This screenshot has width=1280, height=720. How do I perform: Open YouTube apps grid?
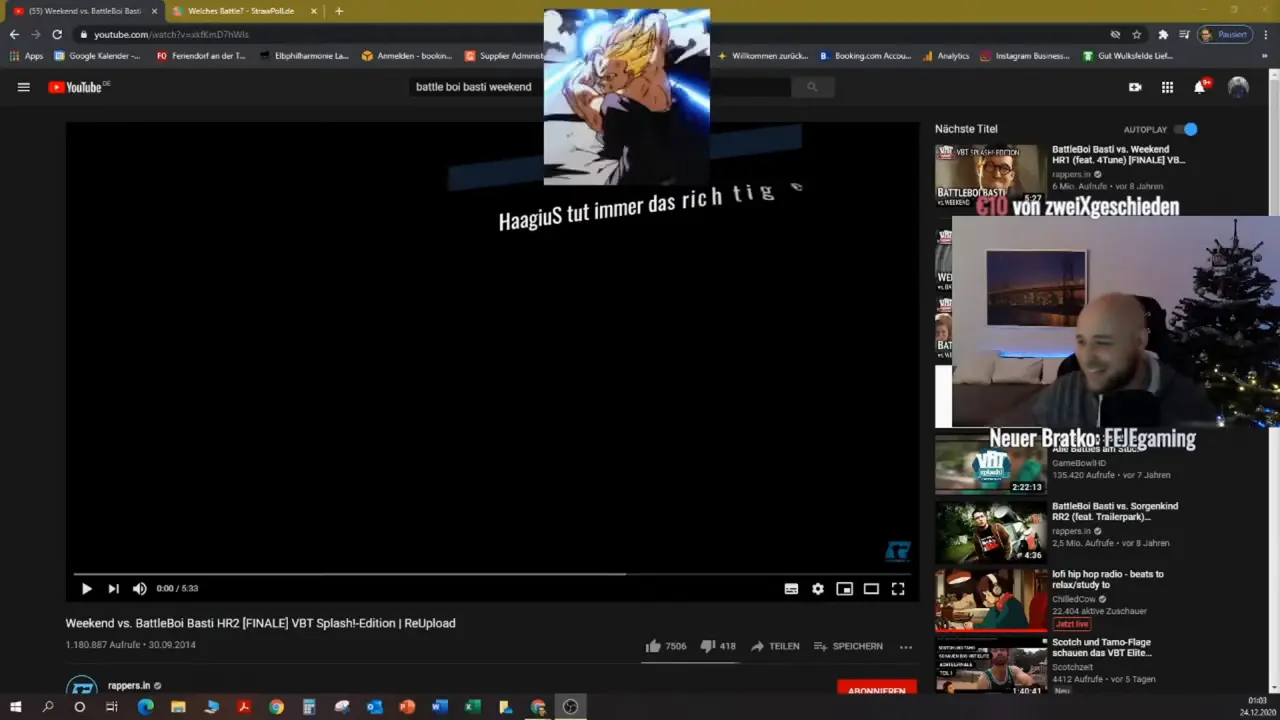point(1167,87)
